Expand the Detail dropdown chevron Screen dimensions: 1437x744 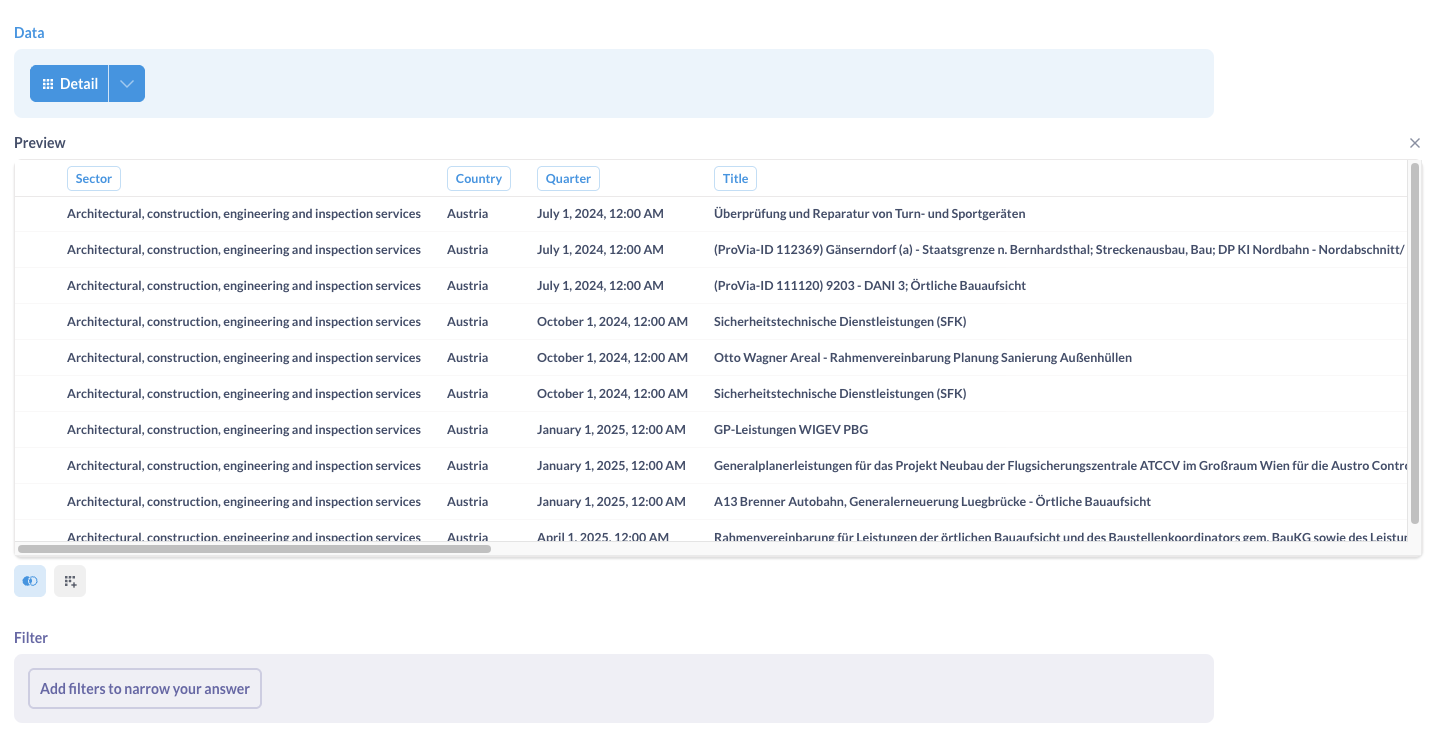tap(126, 83)
